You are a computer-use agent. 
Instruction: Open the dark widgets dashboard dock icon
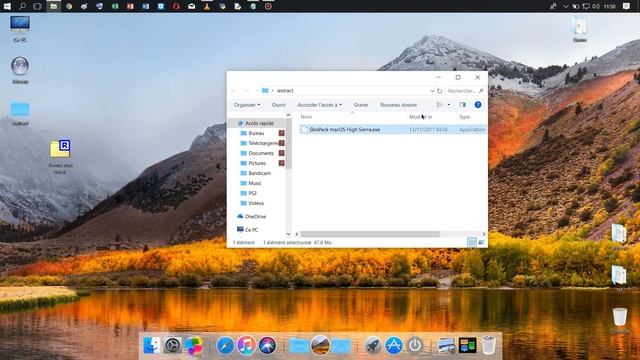[467, 345]
